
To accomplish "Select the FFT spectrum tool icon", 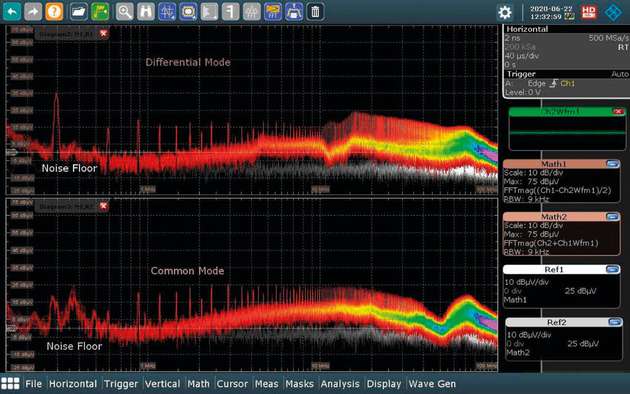I will (x=273, y=12).
